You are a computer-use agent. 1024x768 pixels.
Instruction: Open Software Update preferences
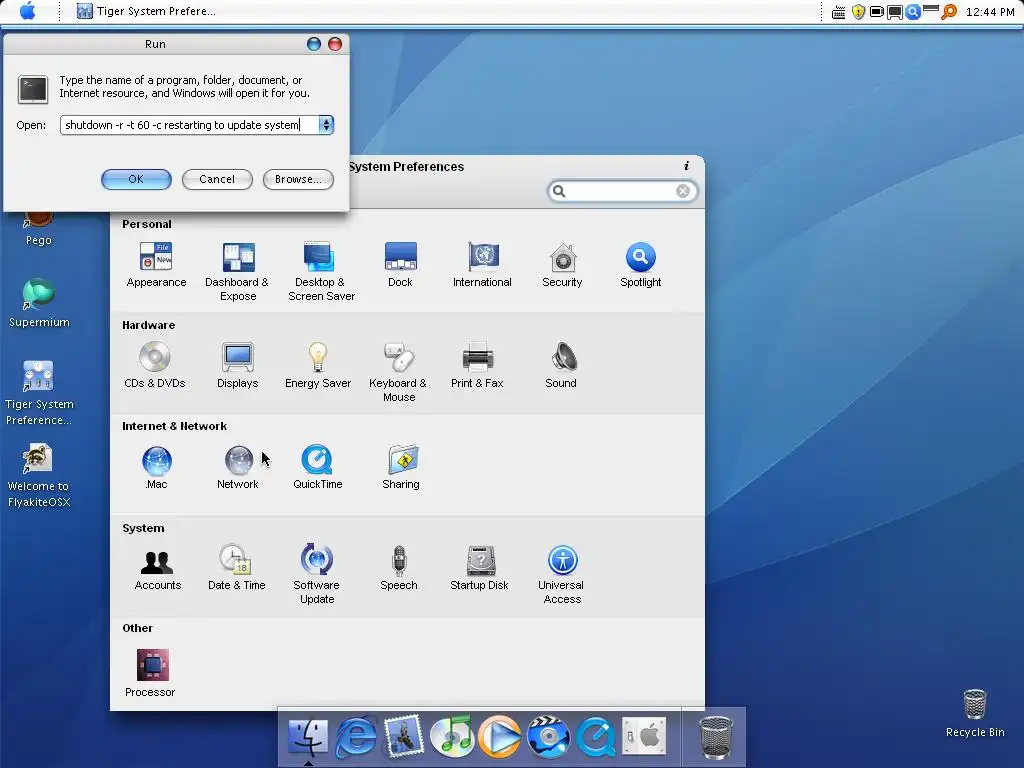coord(317,575)
